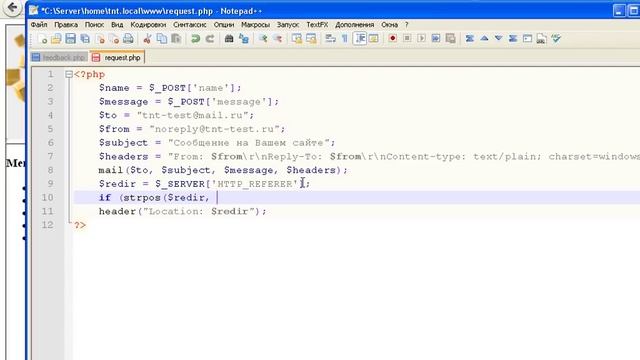Screen dimensions: 640x360
Task: Zoom in using the toolbar icon
Action: (263, 39)
